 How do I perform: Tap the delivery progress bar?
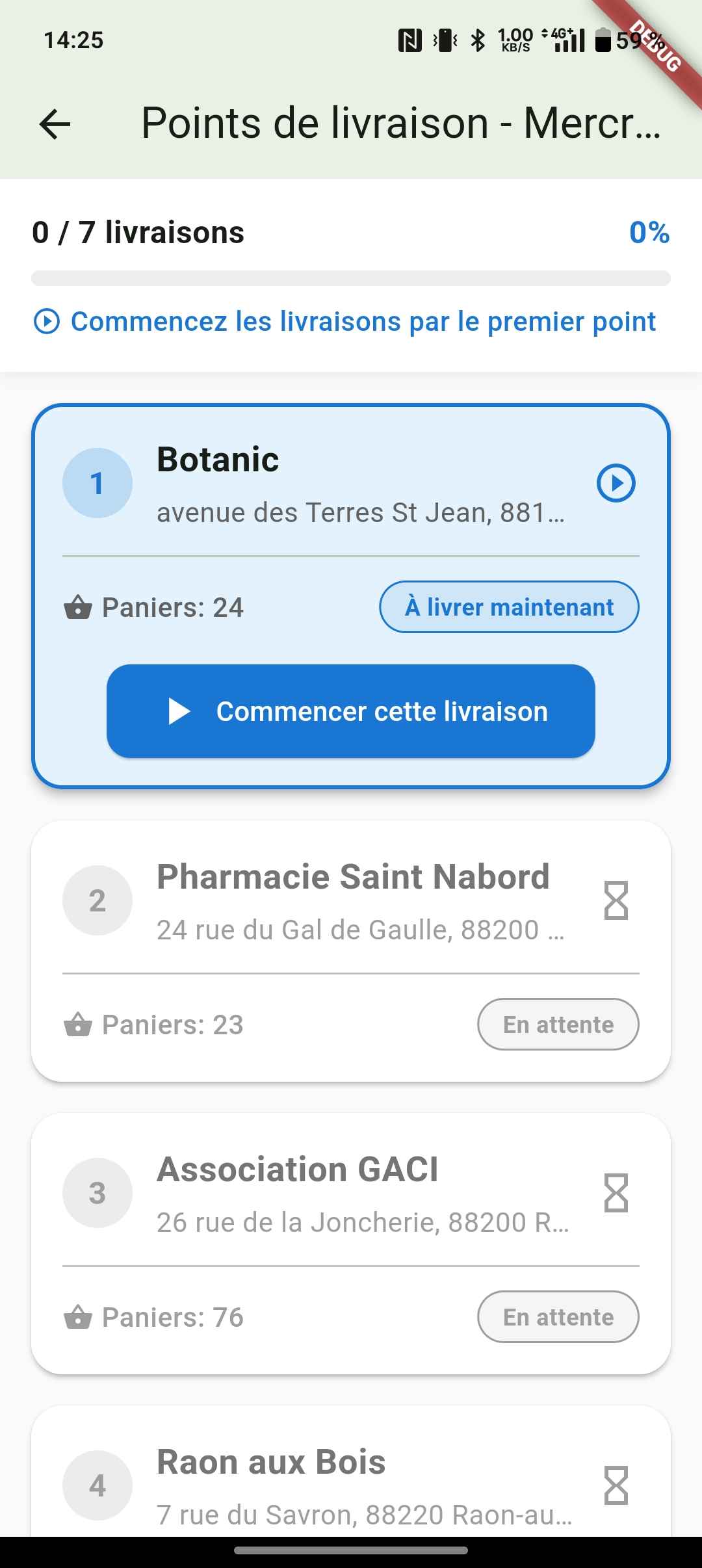click(x=351, y=279)
